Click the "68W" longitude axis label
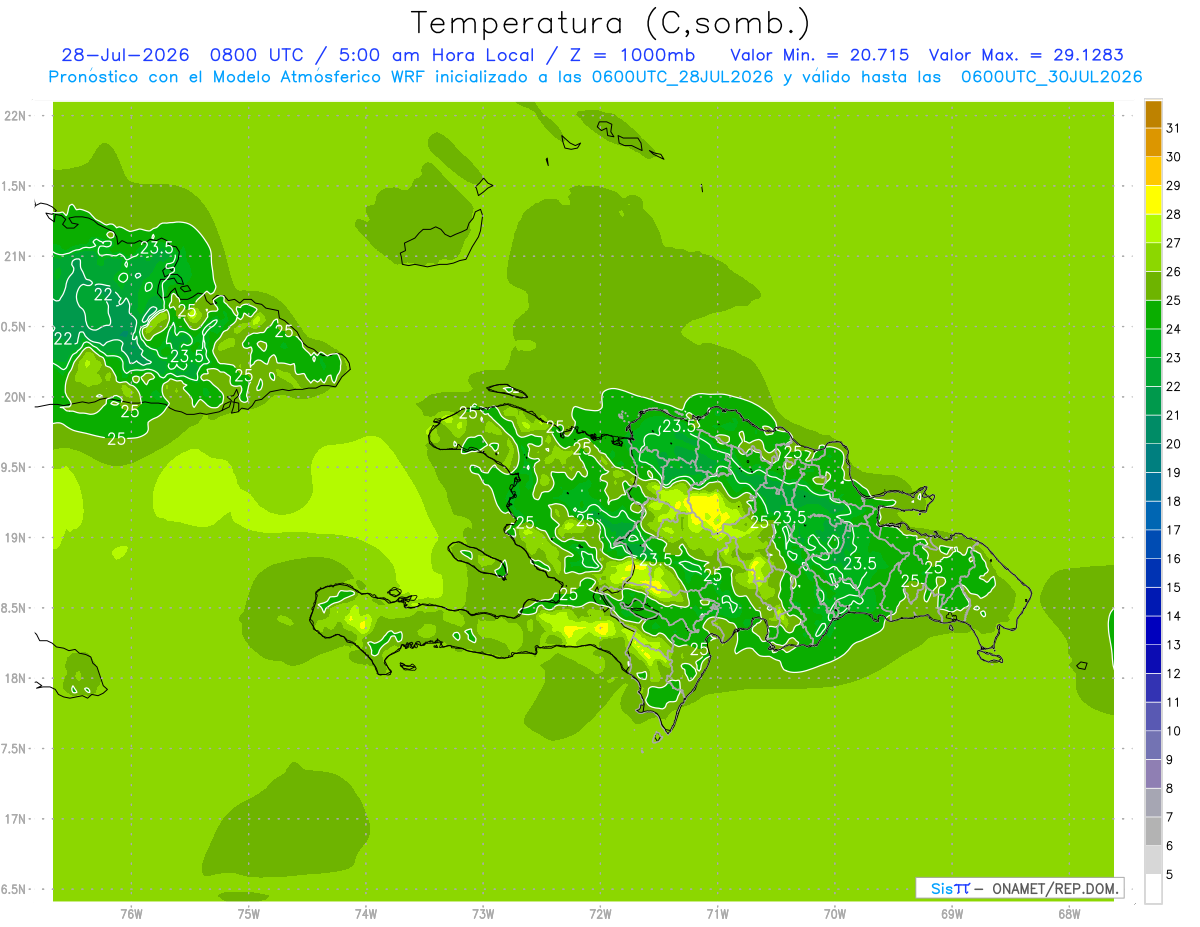The height and width of the screenshot is (927, 1200). click(1069, 913)
